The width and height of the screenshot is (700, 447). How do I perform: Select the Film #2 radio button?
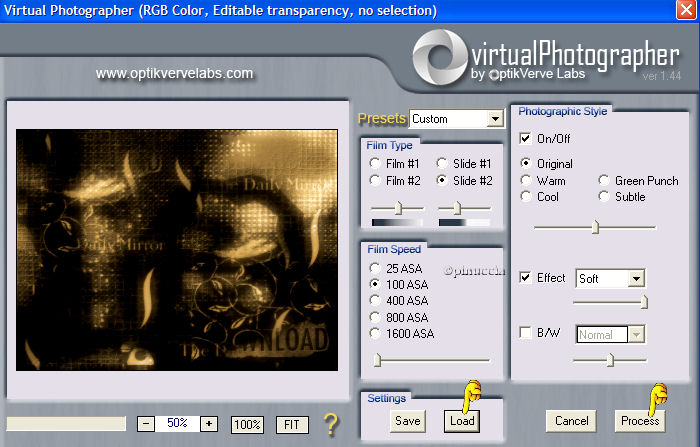click(x=375, y=180)
